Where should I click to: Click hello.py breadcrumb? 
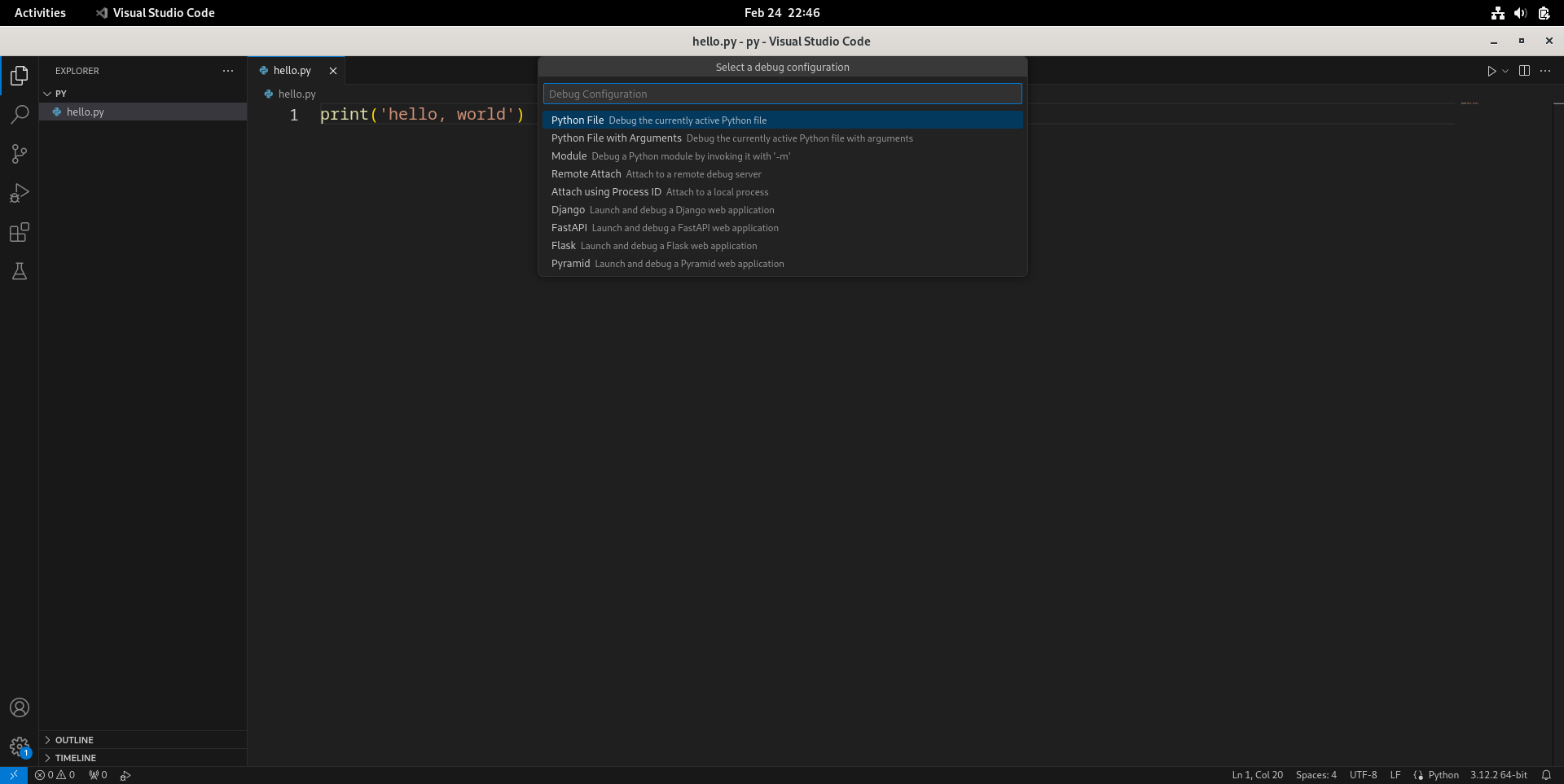point(290,94)
